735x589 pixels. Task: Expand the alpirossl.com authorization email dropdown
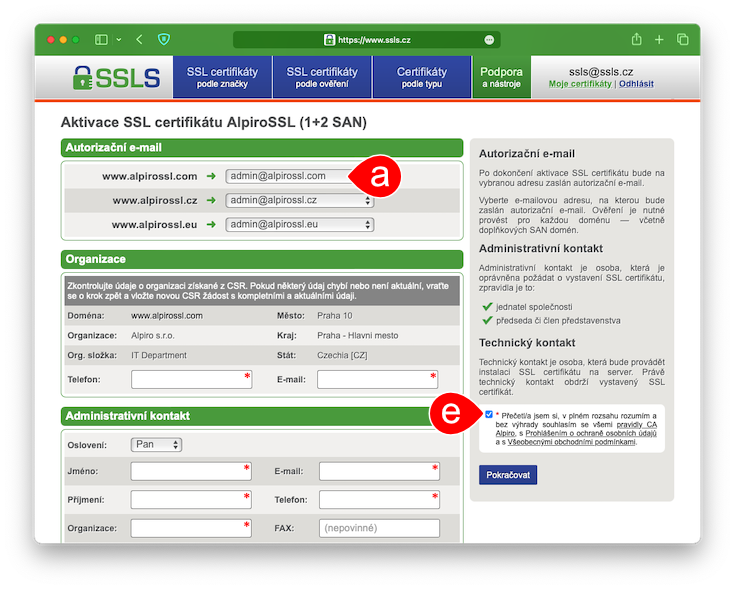click(290, 176)
